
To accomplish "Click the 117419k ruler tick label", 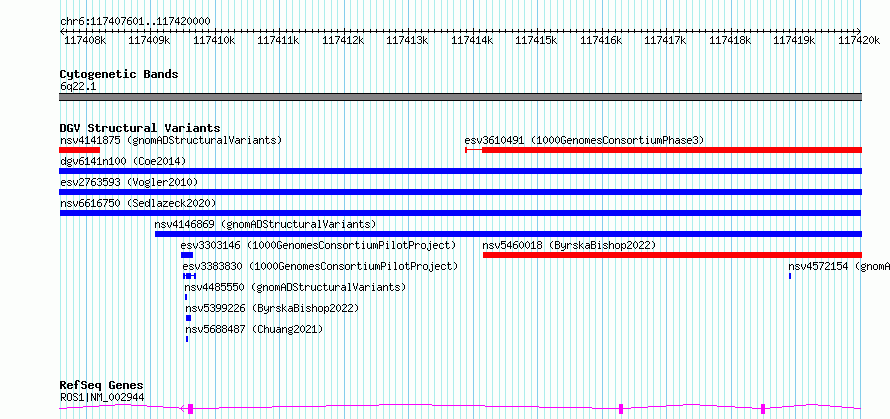I will pyautogui.click(x=794, y=40).
